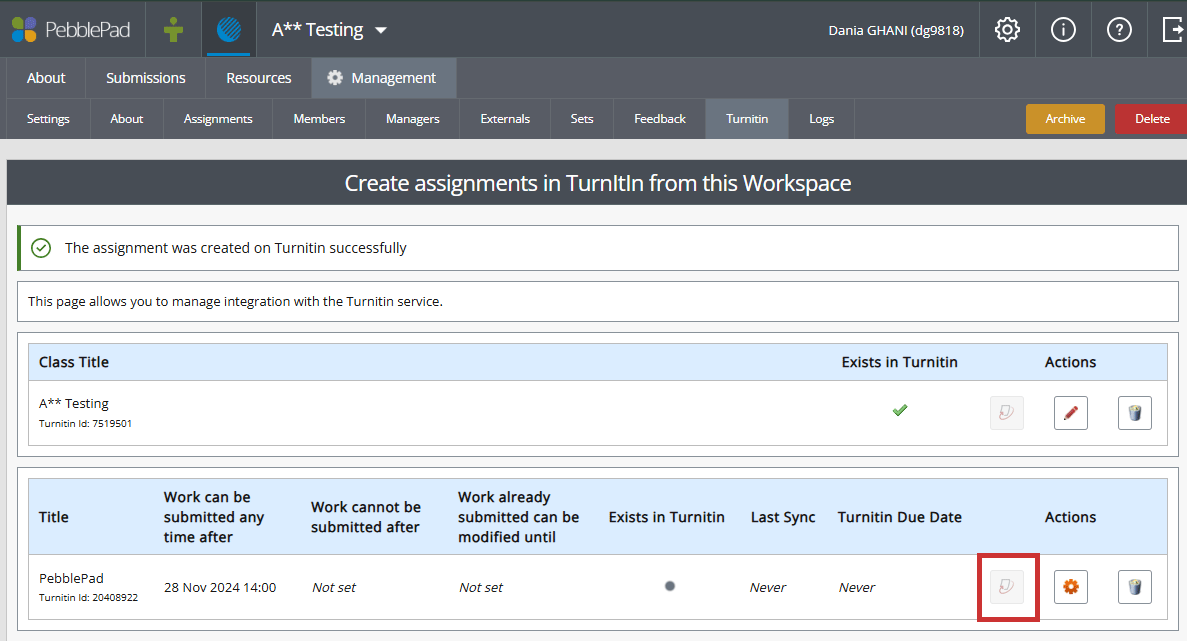This screenshot has height=641, width=1187.
Task: Click the orange Archive button
Action: tap(1065, 119)
